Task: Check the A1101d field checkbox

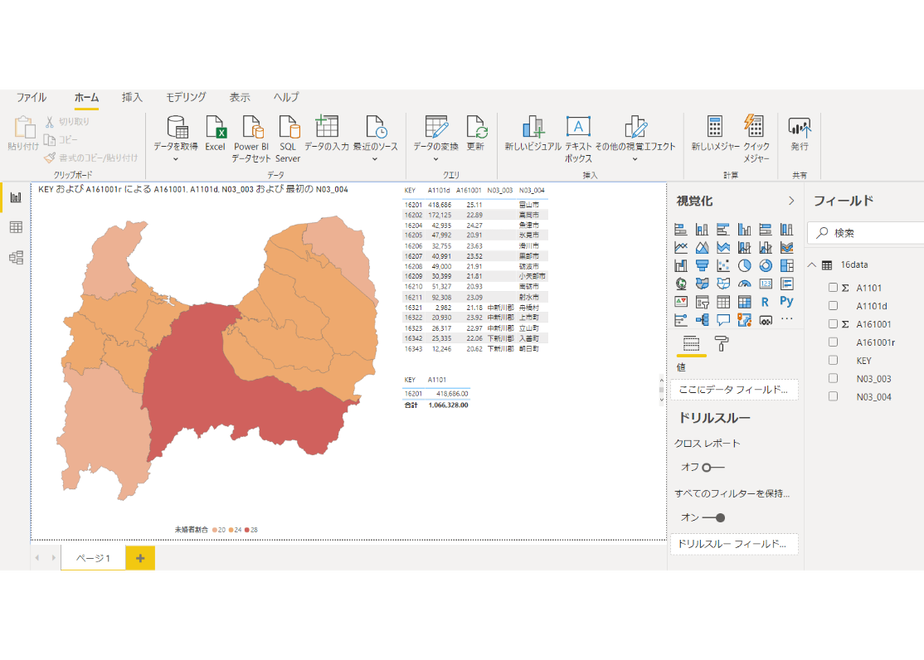Action: [833, 306]
